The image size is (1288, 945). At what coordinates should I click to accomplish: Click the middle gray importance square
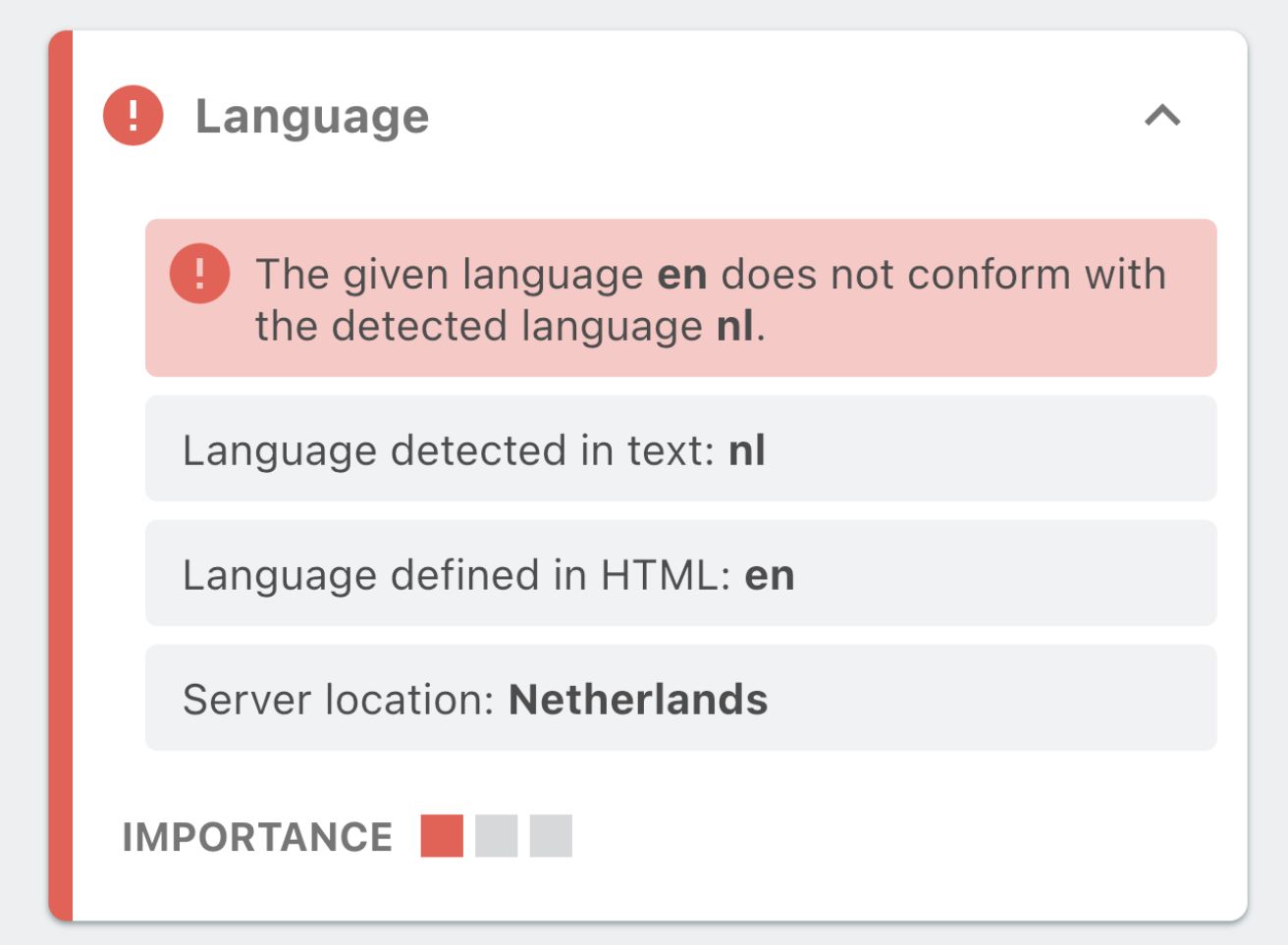click(497, 836)
